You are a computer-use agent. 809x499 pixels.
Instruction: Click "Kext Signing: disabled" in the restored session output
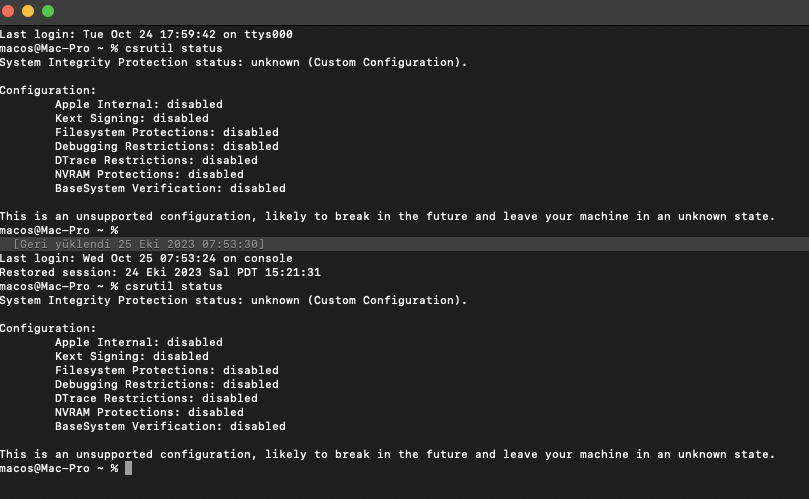[x=132, y=356]
